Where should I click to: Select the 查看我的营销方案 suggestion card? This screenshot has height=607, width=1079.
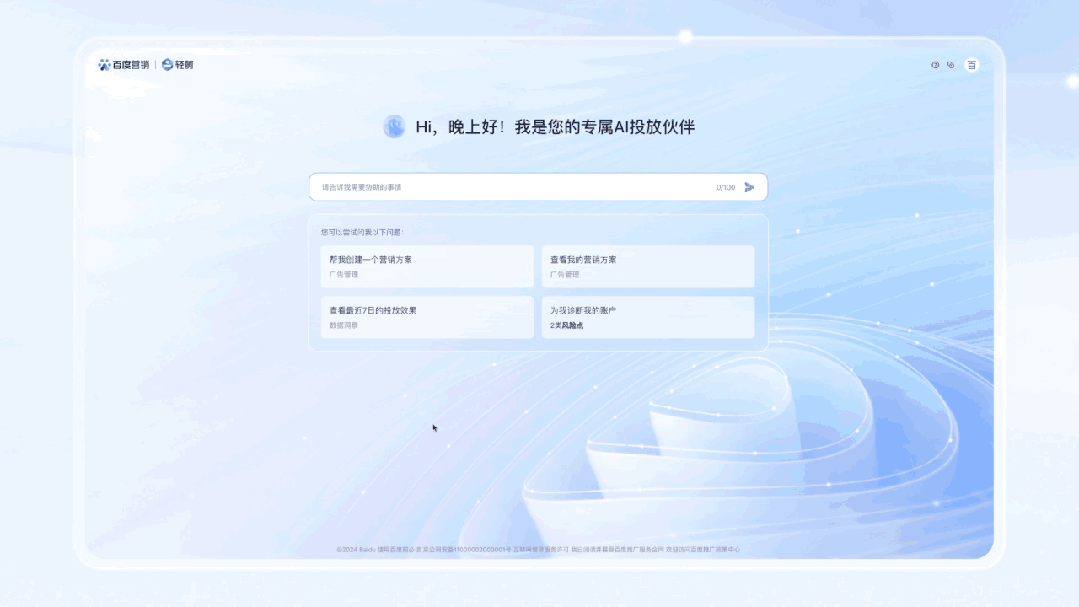click(x=648, y=265)
